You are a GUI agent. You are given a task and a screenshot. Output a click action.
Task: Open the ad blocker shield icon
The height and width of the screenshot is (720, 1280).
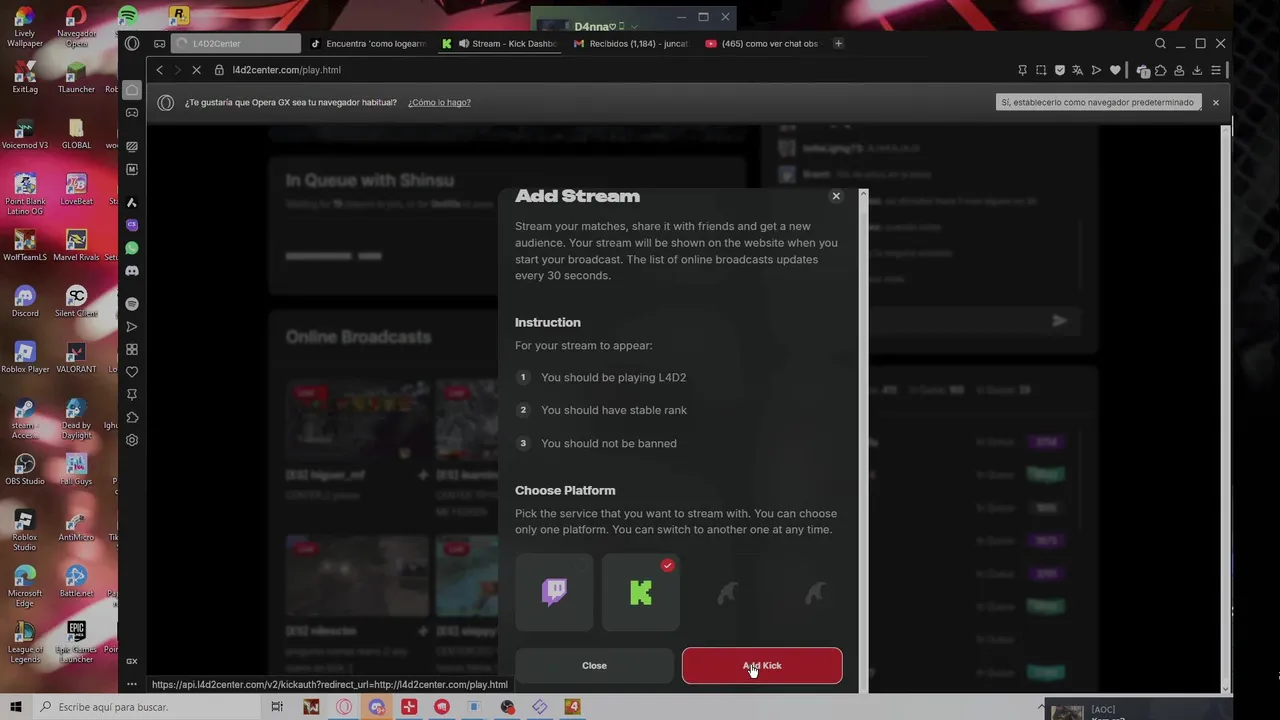tap(1060, 70)
